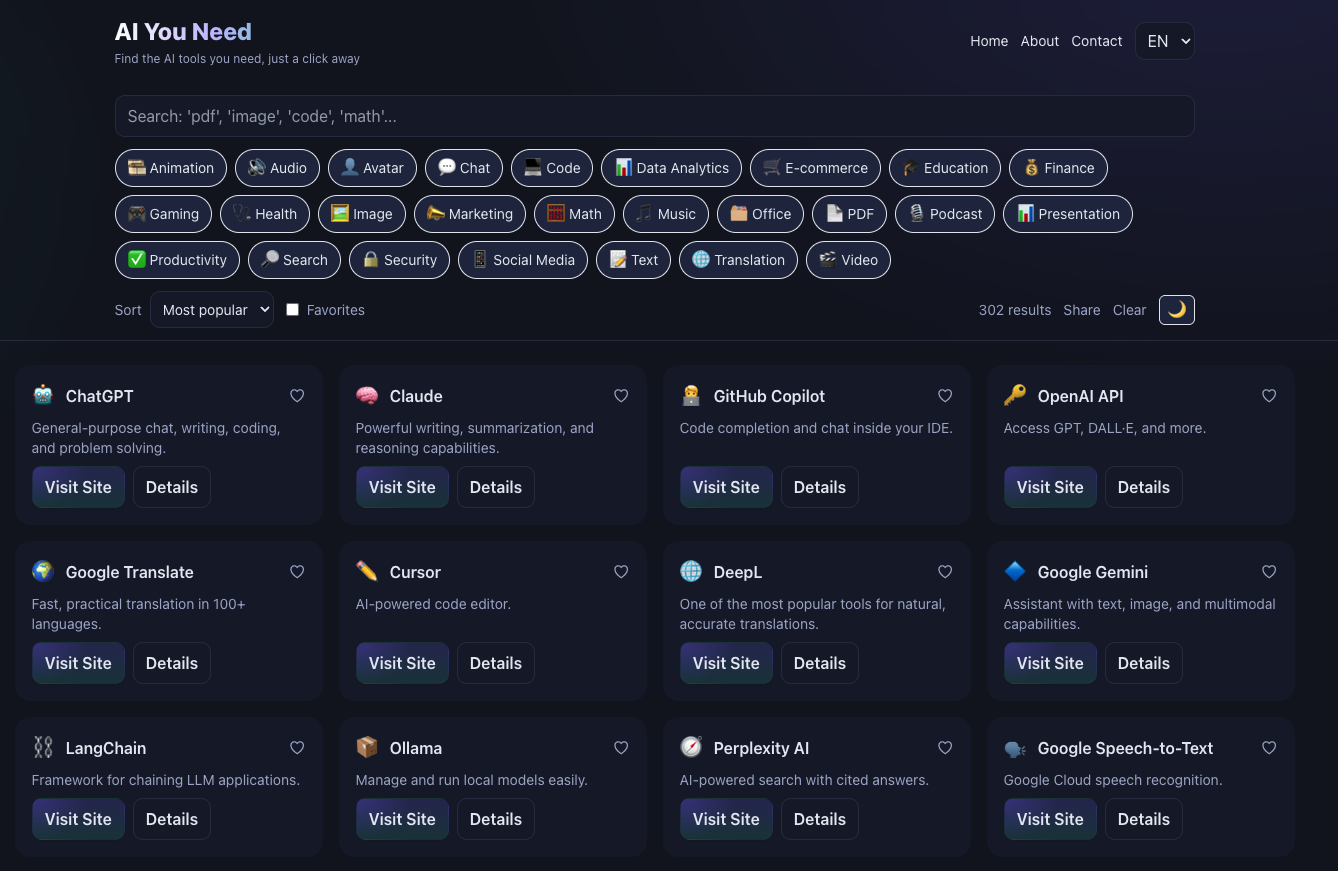The width and height of the screenshot is (1338, 871).
Task: Open the Most popular sort dropdown
Action: pos(212,310)
